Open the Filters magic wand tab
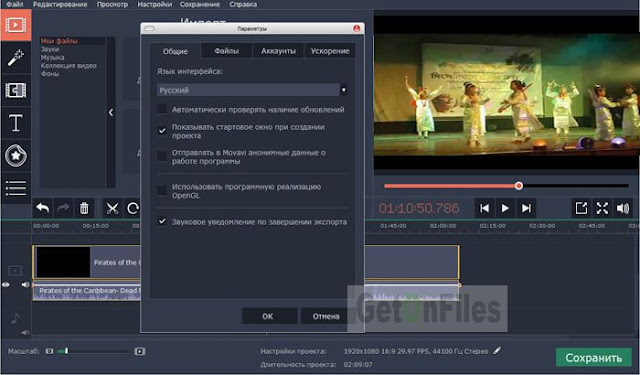 16,58
